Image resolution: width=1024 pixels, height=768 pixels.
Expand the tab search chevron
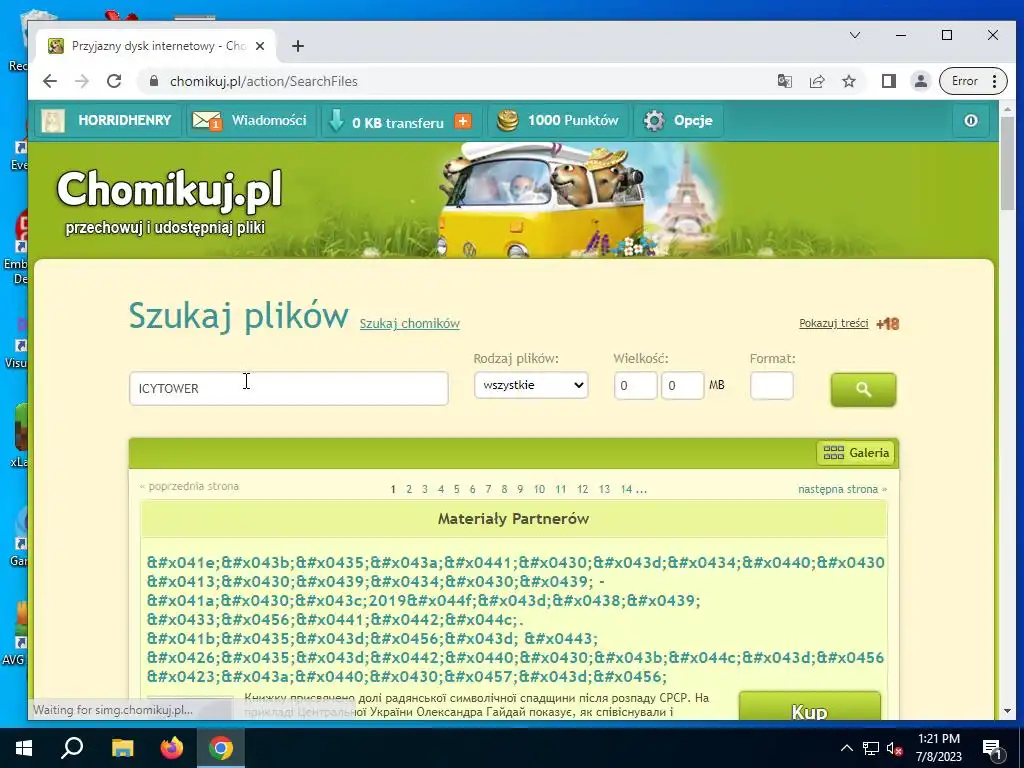pyautogui.click(x=854, y=35)
